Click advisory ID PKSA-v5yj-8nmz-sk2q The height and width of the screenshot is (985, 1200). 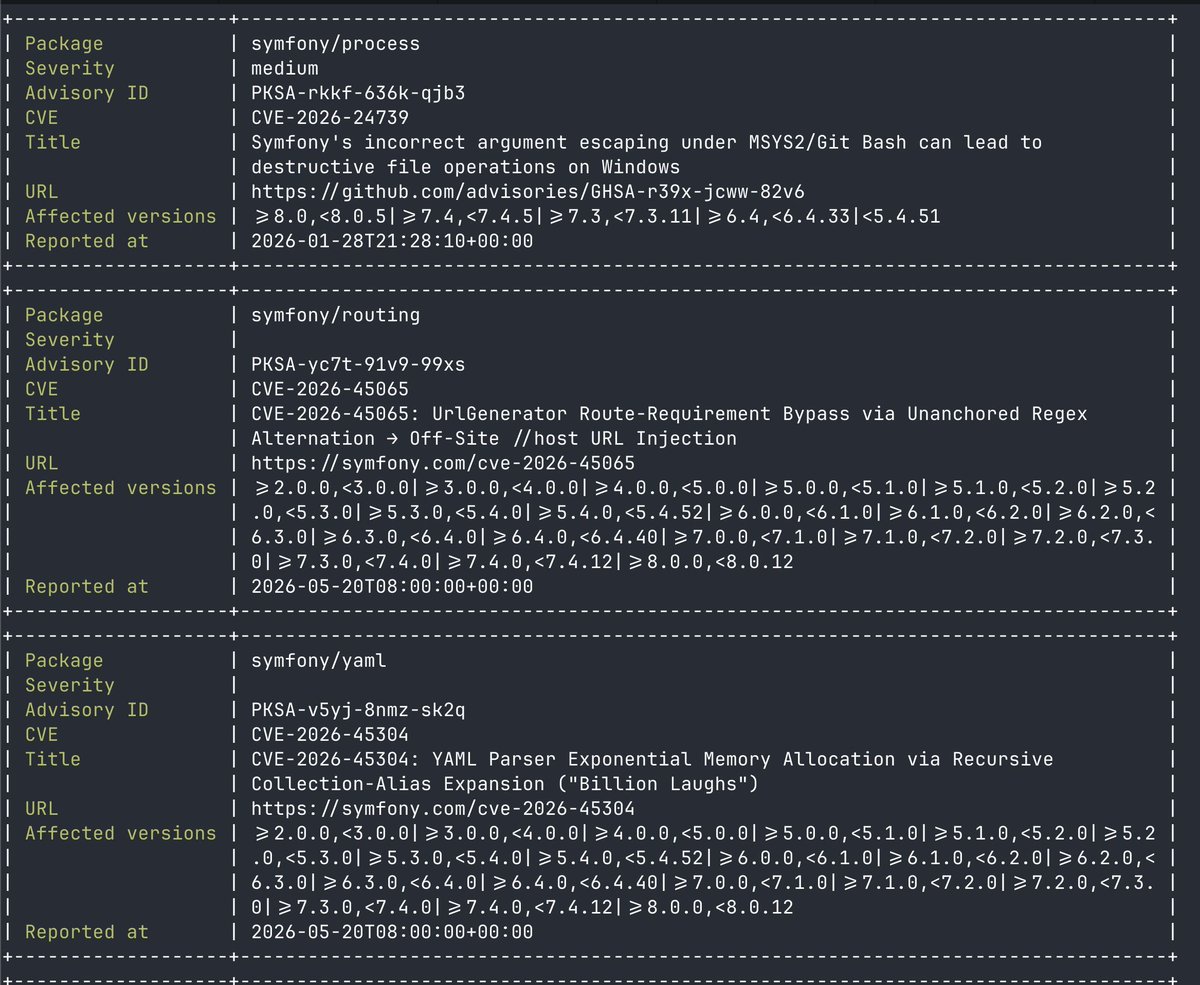click(x=357, y=709)
